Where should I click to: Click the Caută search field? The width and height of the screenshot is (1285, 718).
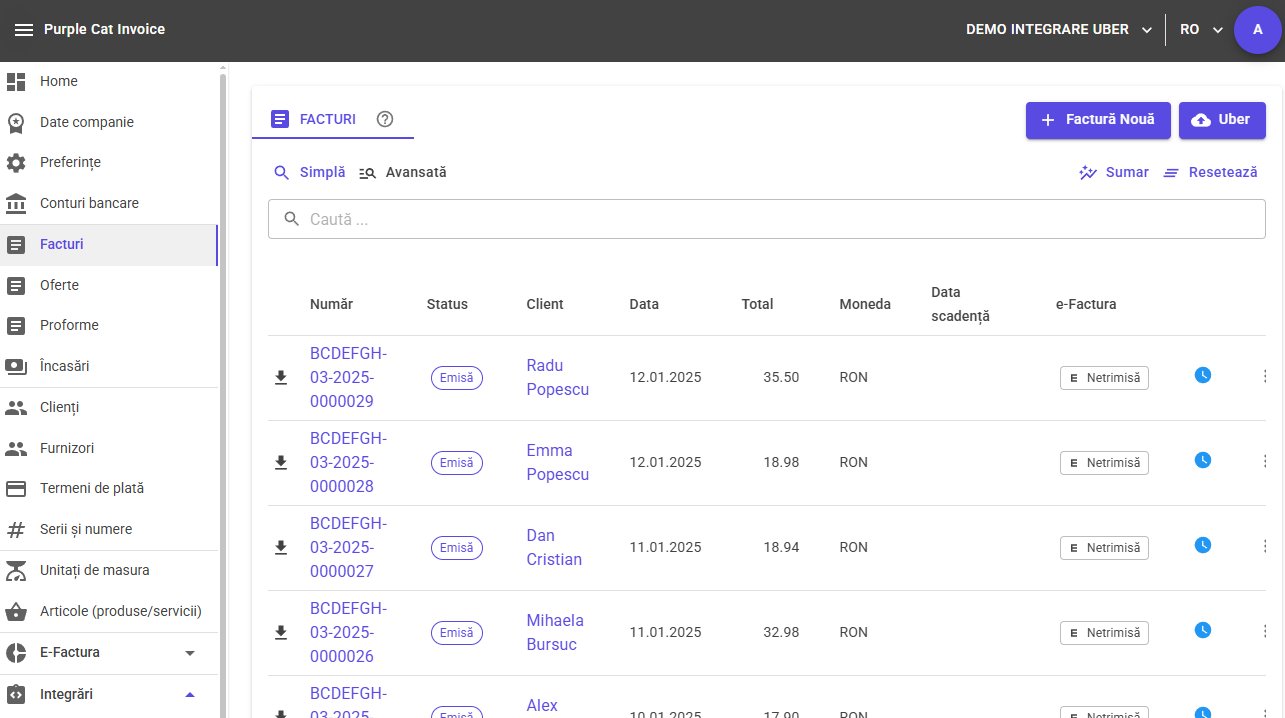tap(766, 219)
